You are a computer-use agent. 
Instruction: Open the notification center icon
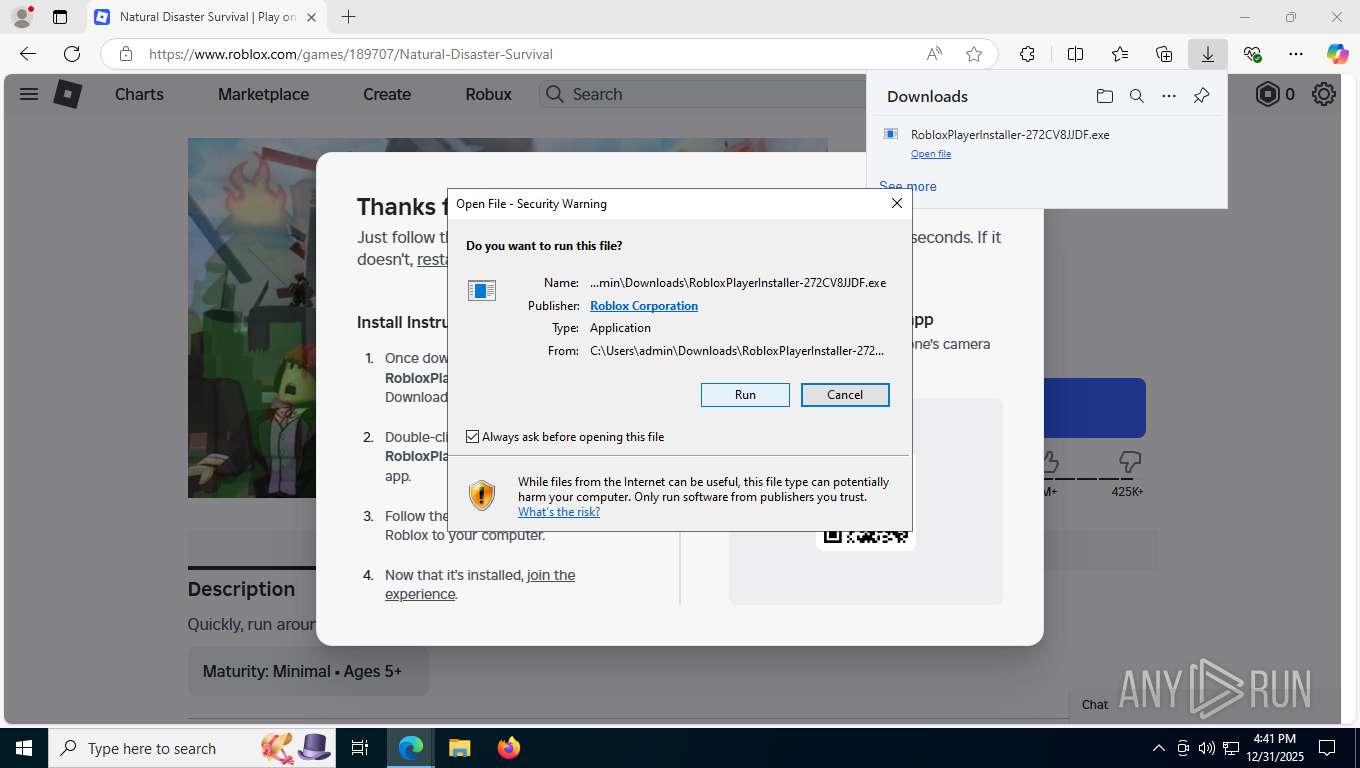pos(1327,748)
